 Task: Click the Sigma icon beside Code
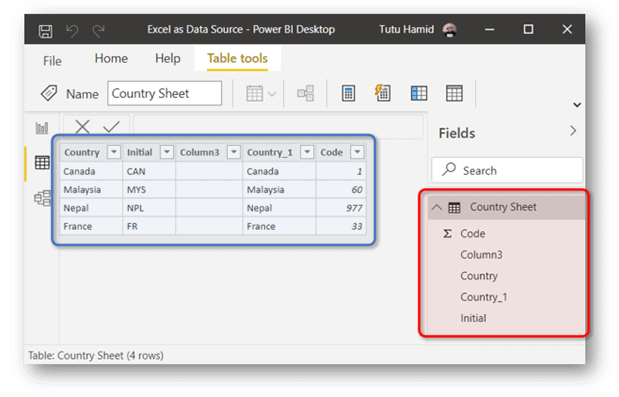coord(447,234)
